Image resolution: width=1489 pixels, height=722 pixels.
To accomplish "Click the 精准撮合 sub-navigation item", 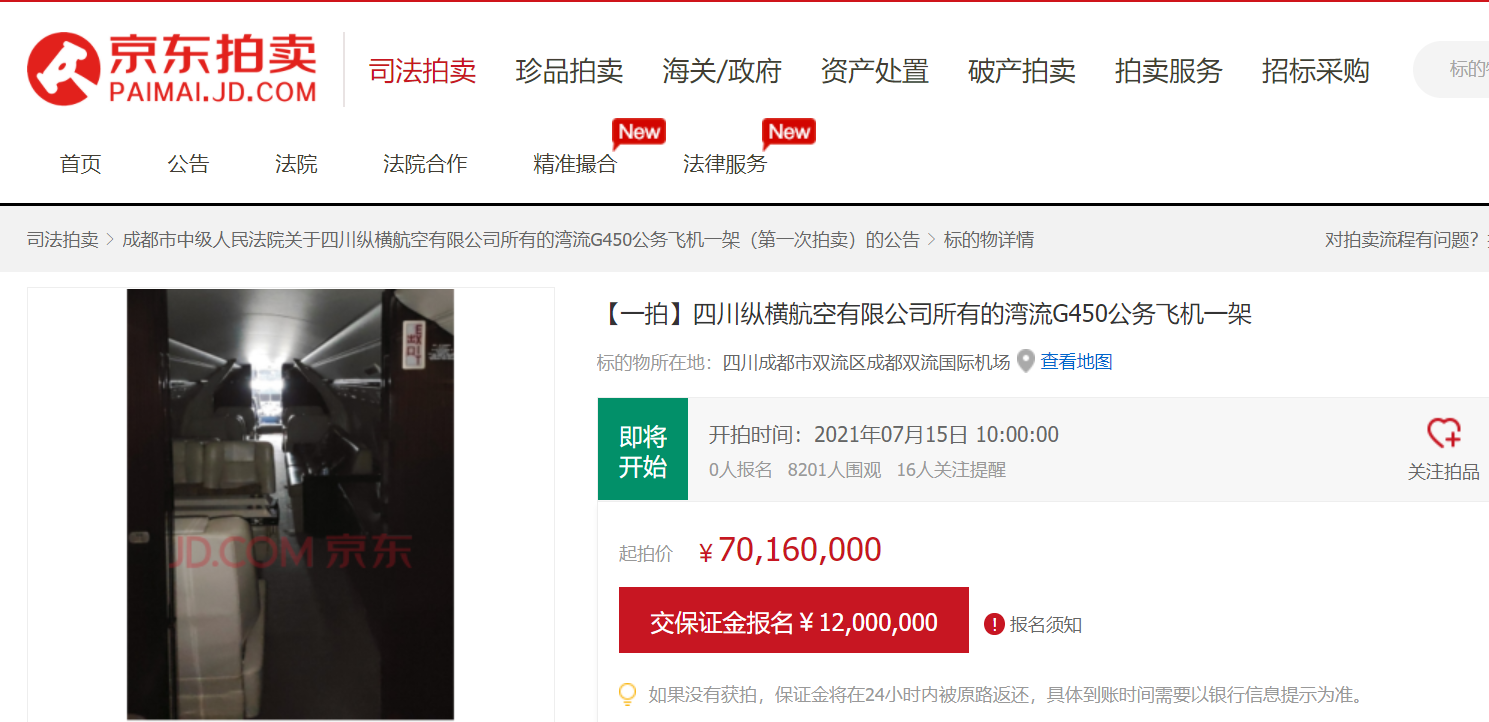I will point(575,164).
